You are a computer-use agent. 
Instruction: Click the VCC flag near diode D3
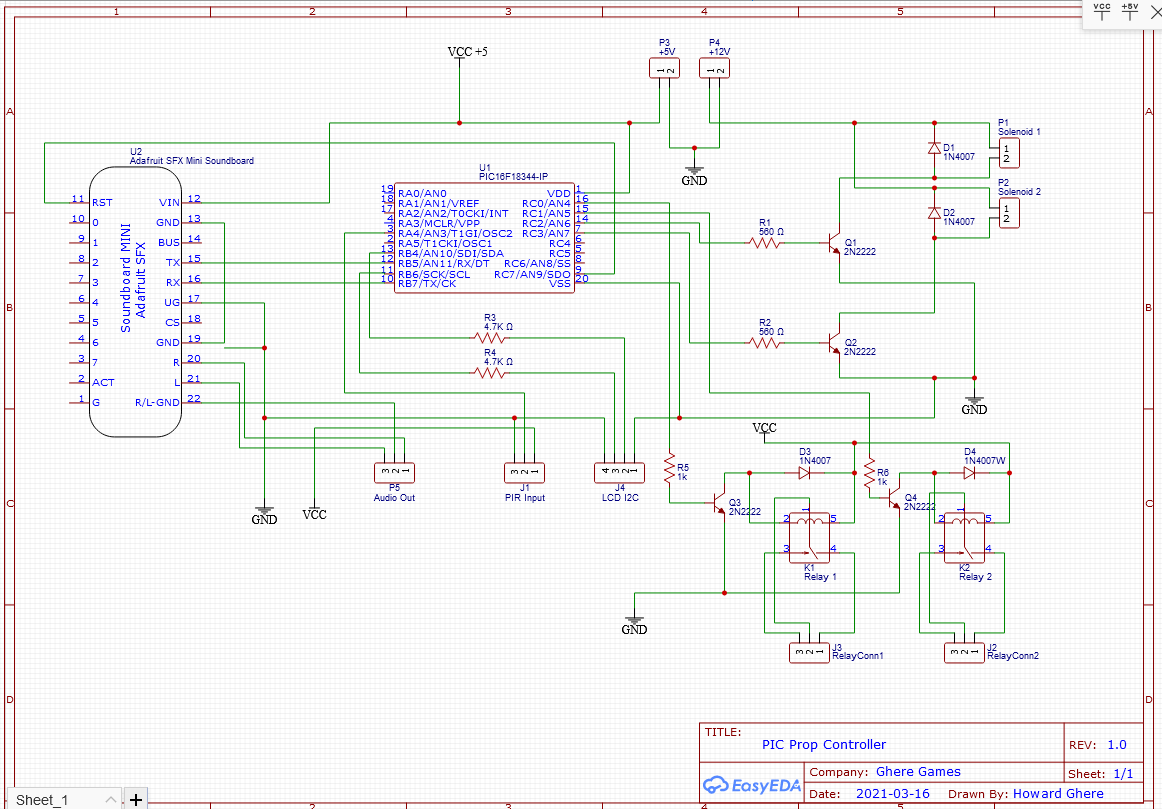764,428
